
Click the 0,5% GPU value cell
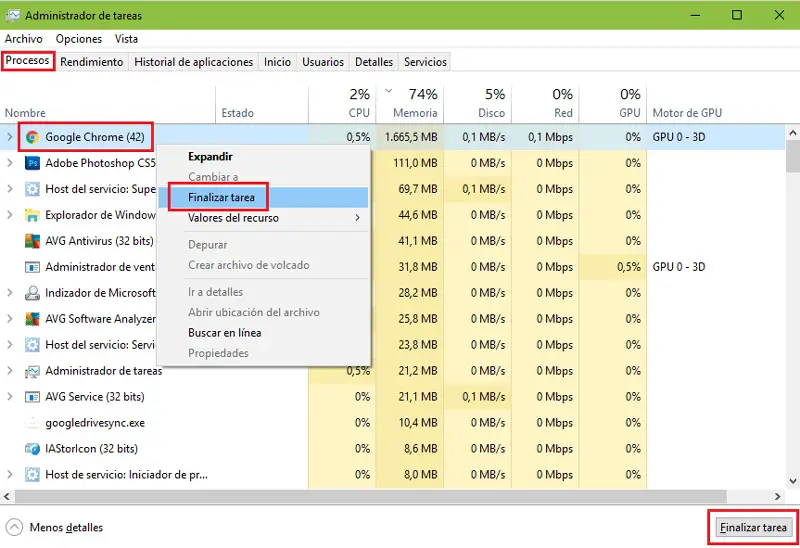pos(613,267)
